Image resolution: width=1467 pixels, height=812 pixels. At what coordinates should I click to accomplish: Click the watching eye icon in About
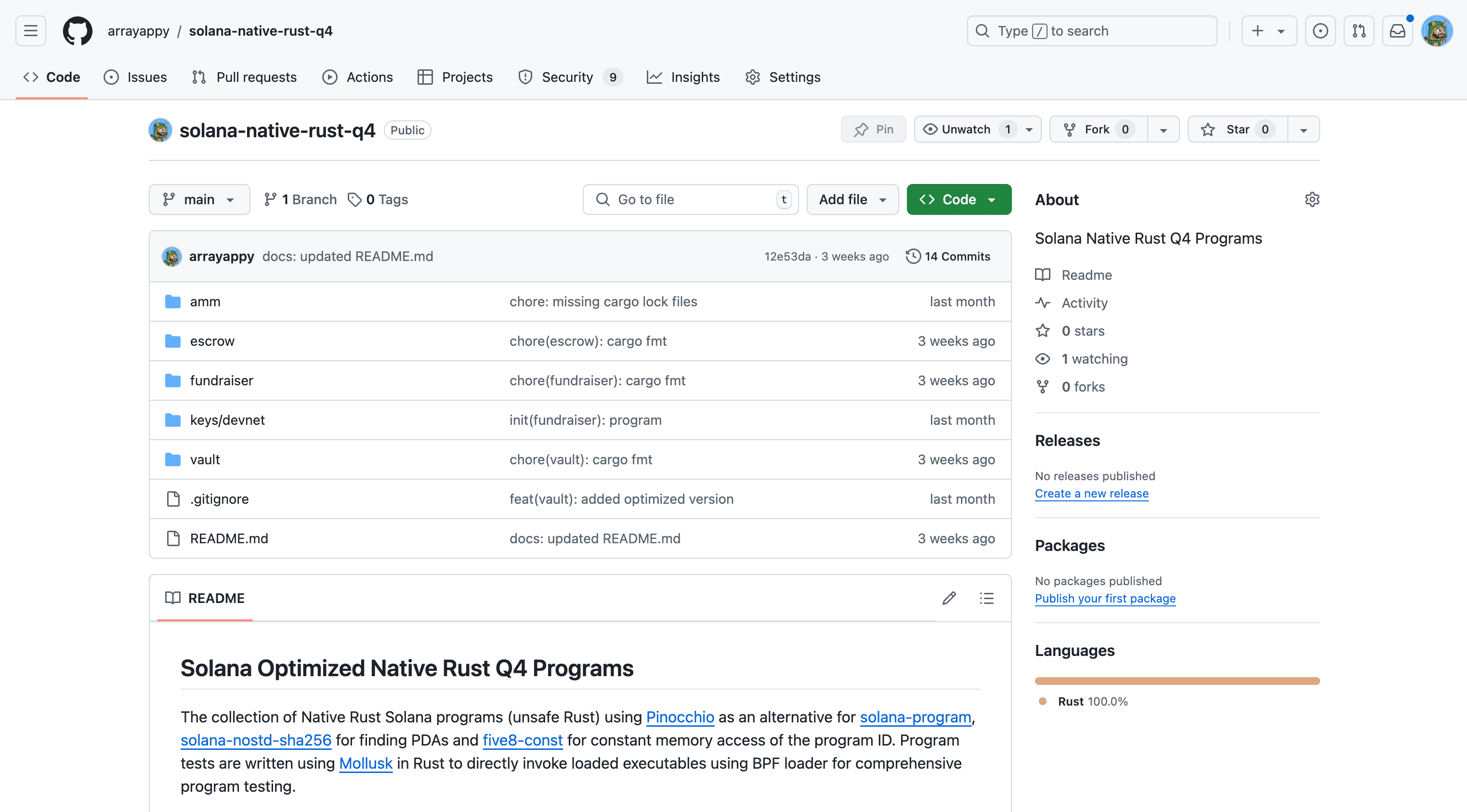coord(1043,358)
